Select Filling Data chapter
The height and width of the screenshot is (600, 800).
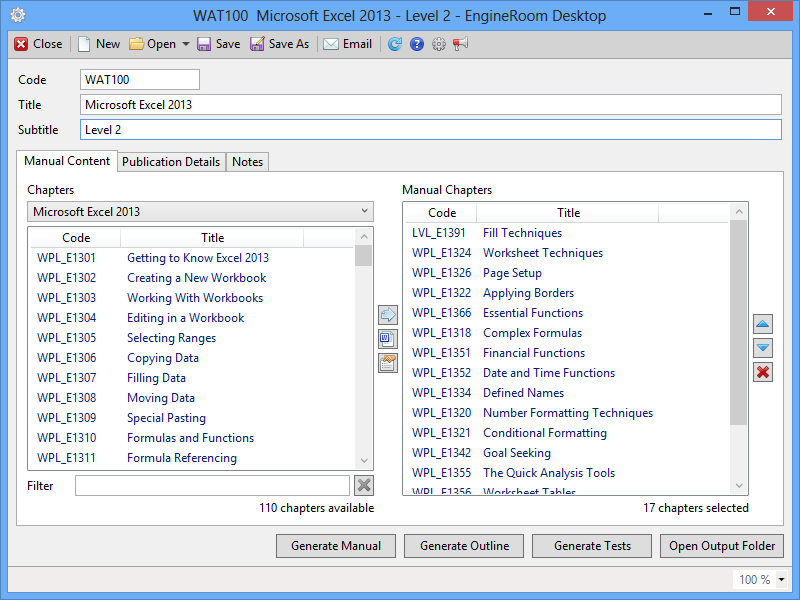(x=192, y=378)
